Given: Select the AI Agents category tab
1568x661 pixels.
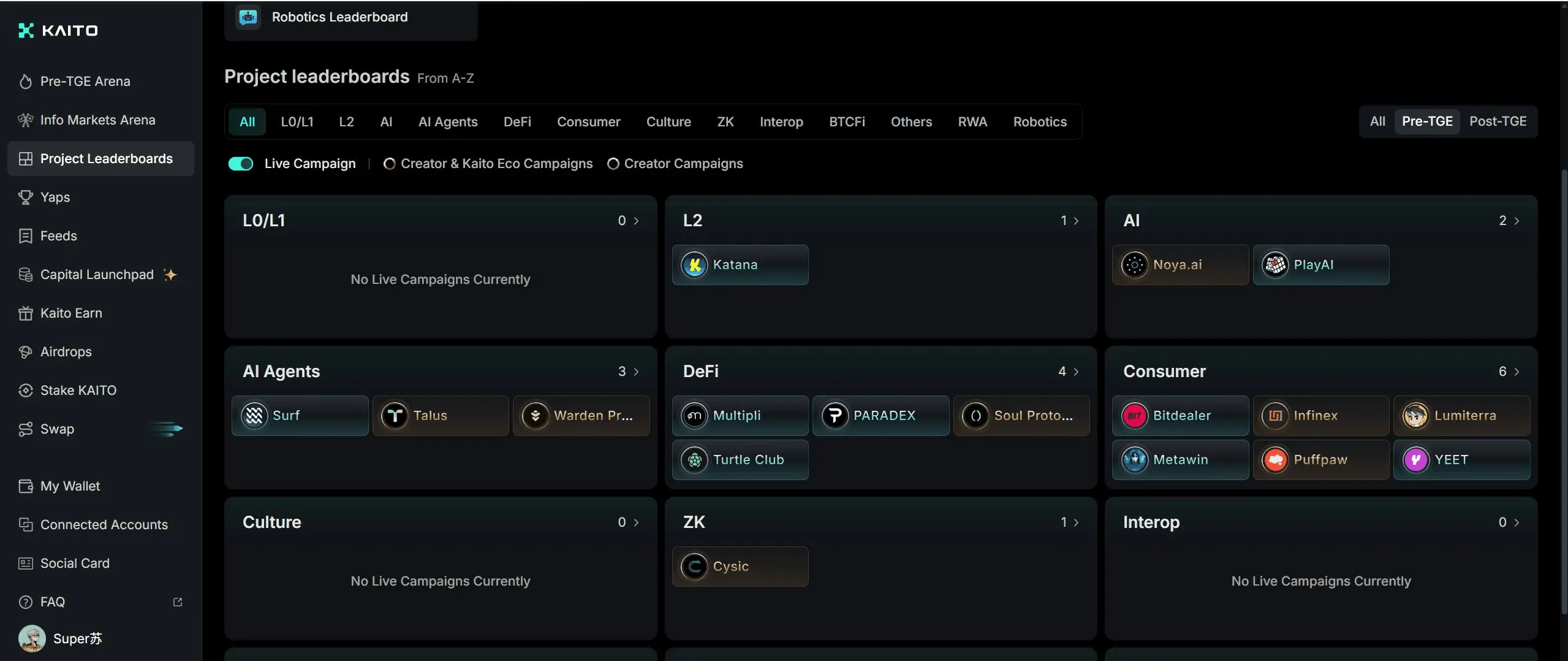Looking at the screenshot, I should 448,122.
